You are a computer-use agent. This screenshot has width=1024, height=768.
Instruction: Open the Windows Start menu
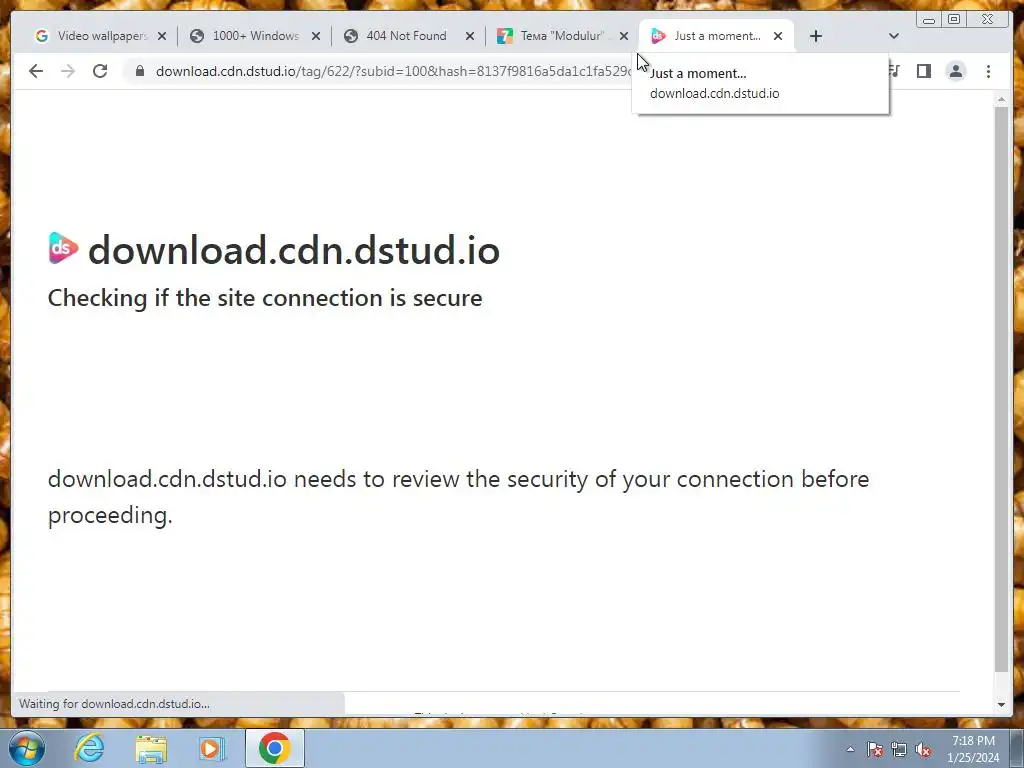26,748
